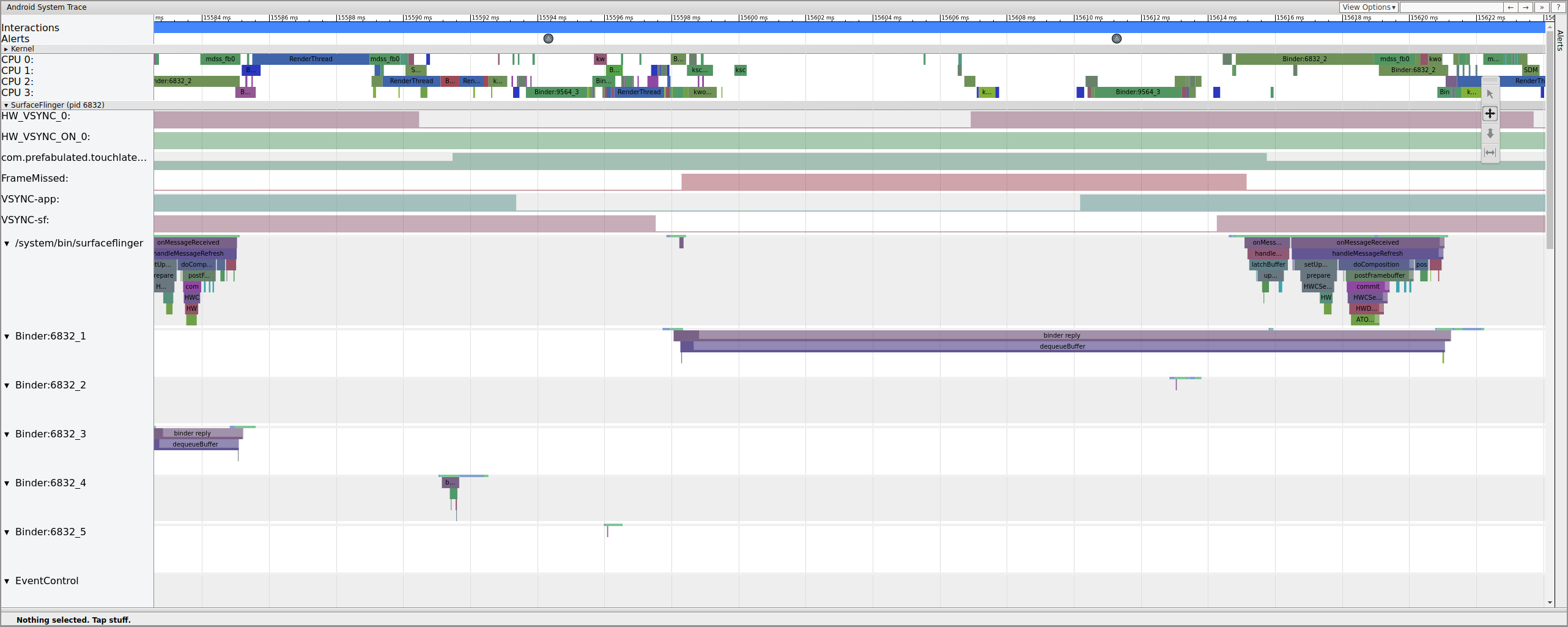Viewport: 1568px width, 627px height.
Task: Collapse the EventControl track
Action: tap(7, 581)
